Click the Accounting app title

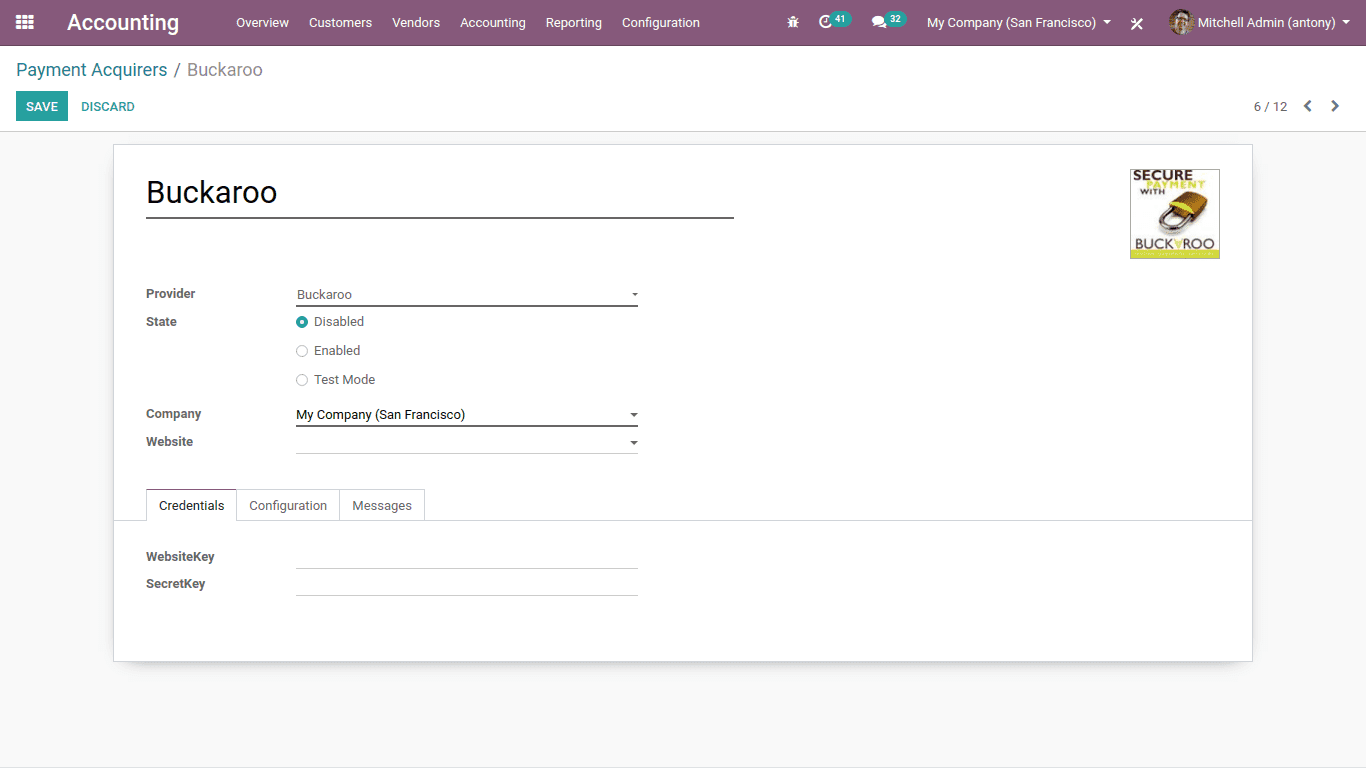pyautogui.click(x=123, y=22)
